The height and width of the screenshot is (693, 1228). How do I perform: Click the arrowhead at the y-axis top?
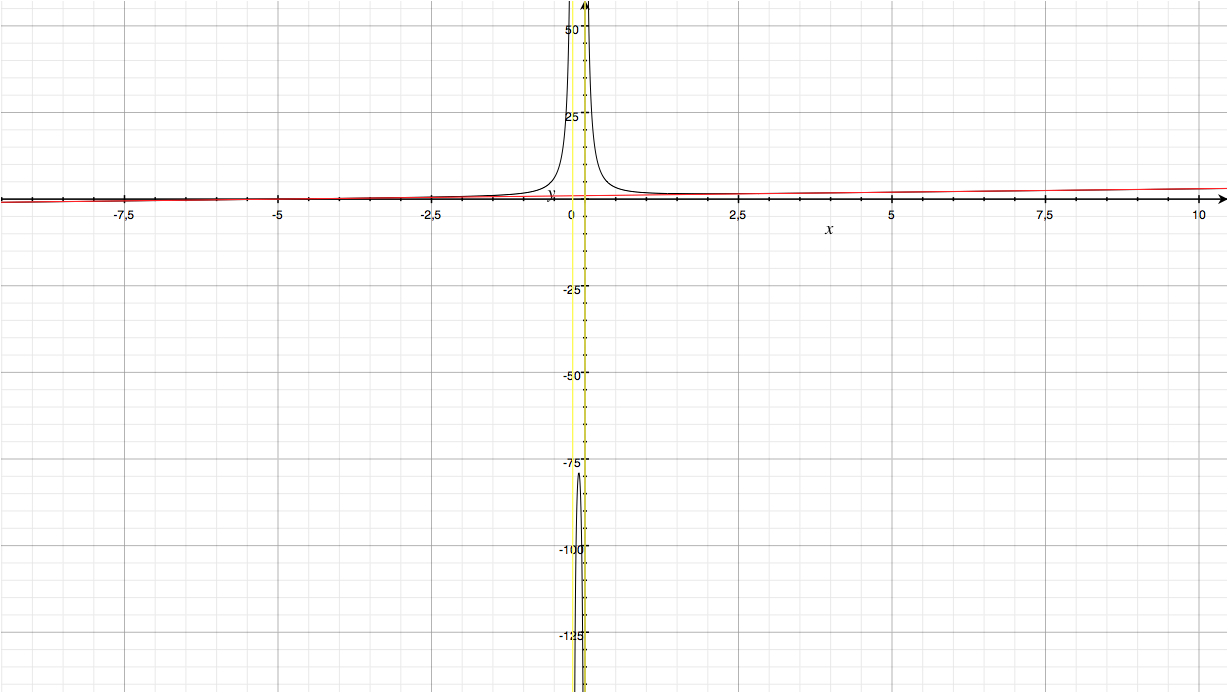[584, 5]
